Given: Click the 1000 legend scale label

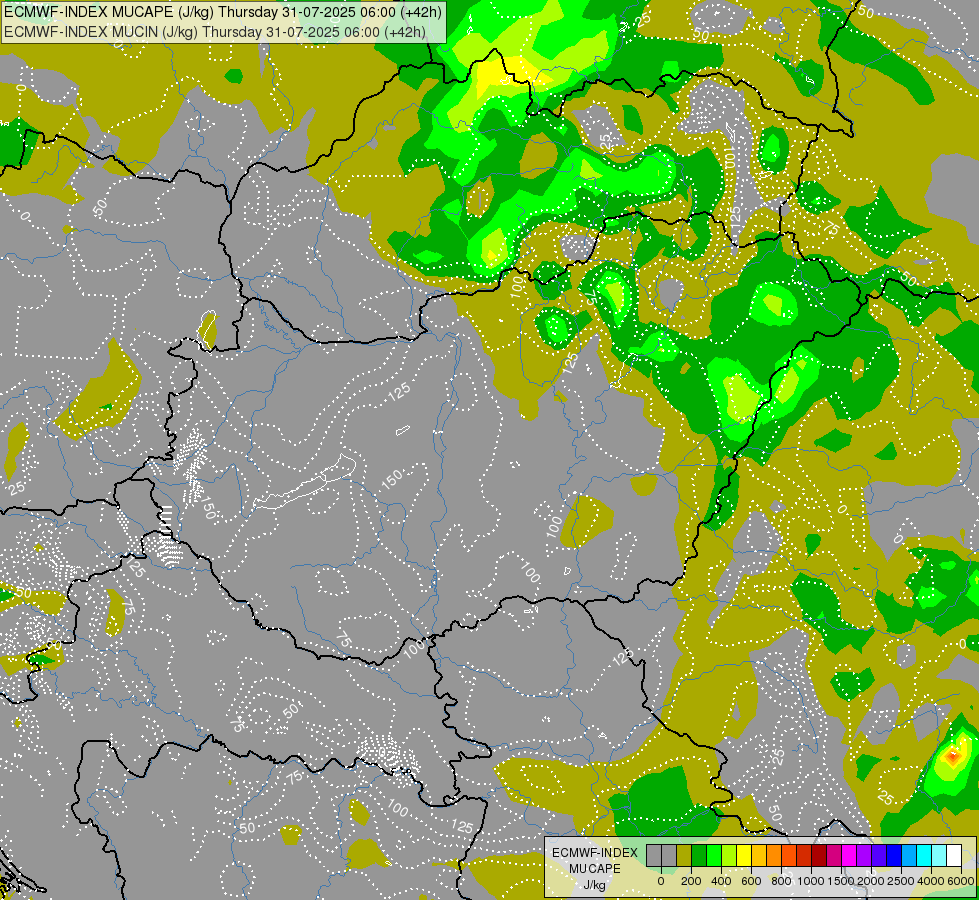Looking at the screenshot, I should pos(811,881).
